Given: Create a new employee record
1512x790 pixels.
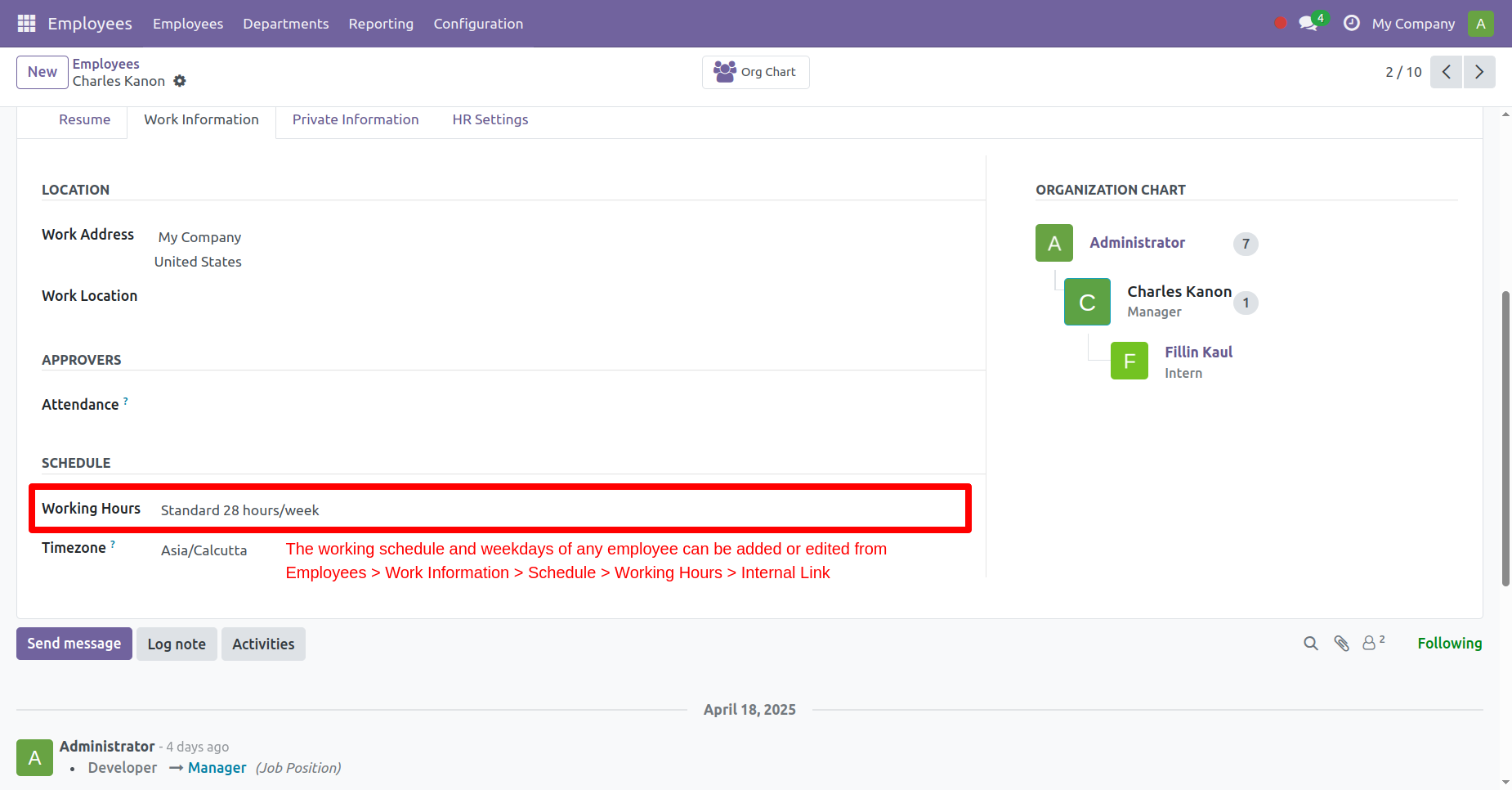Looking at the screenshot, I should click(x=42, y=72).
